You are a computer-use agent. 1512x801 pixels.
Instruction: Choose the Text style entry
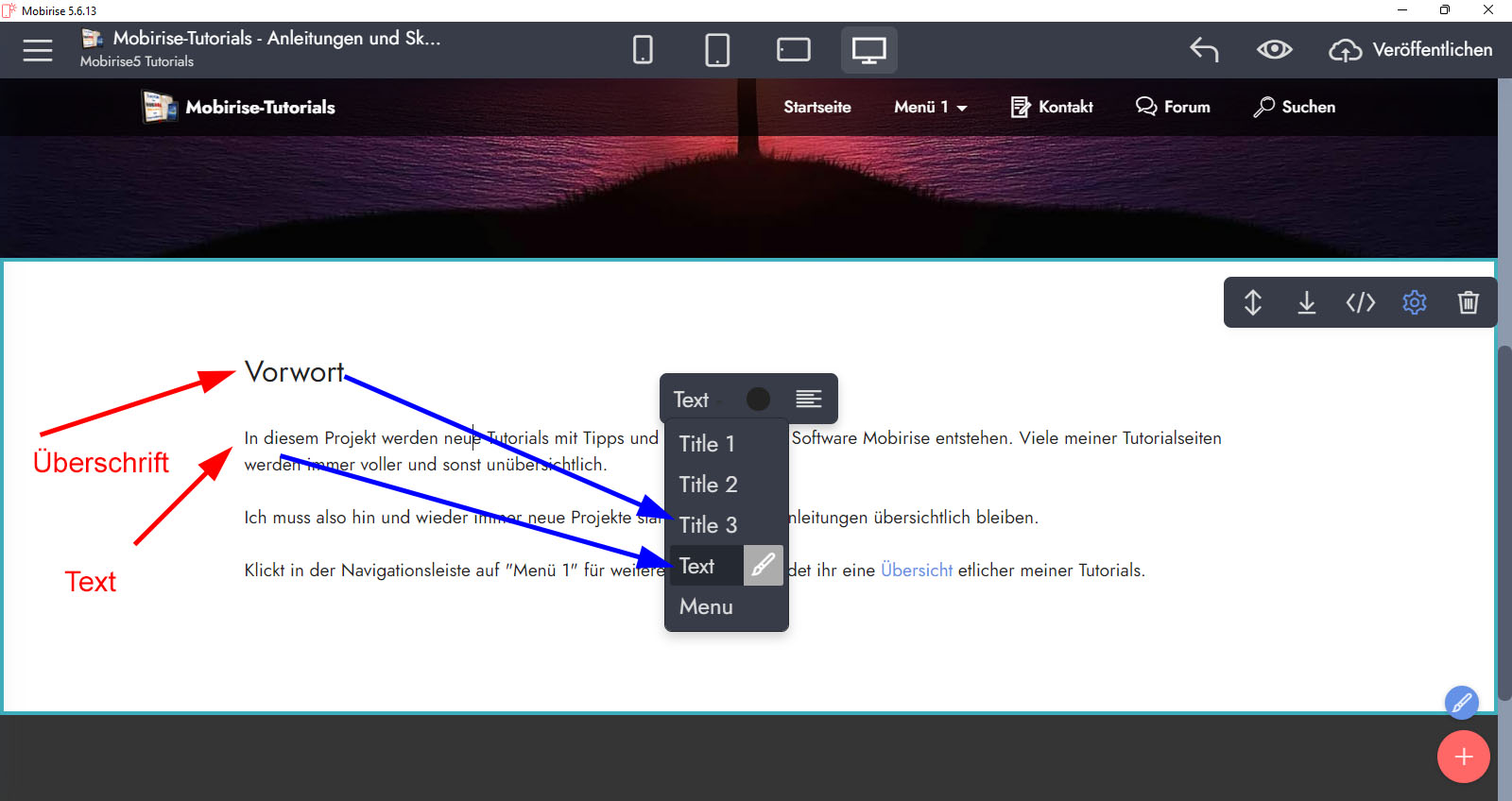(706, 566)
